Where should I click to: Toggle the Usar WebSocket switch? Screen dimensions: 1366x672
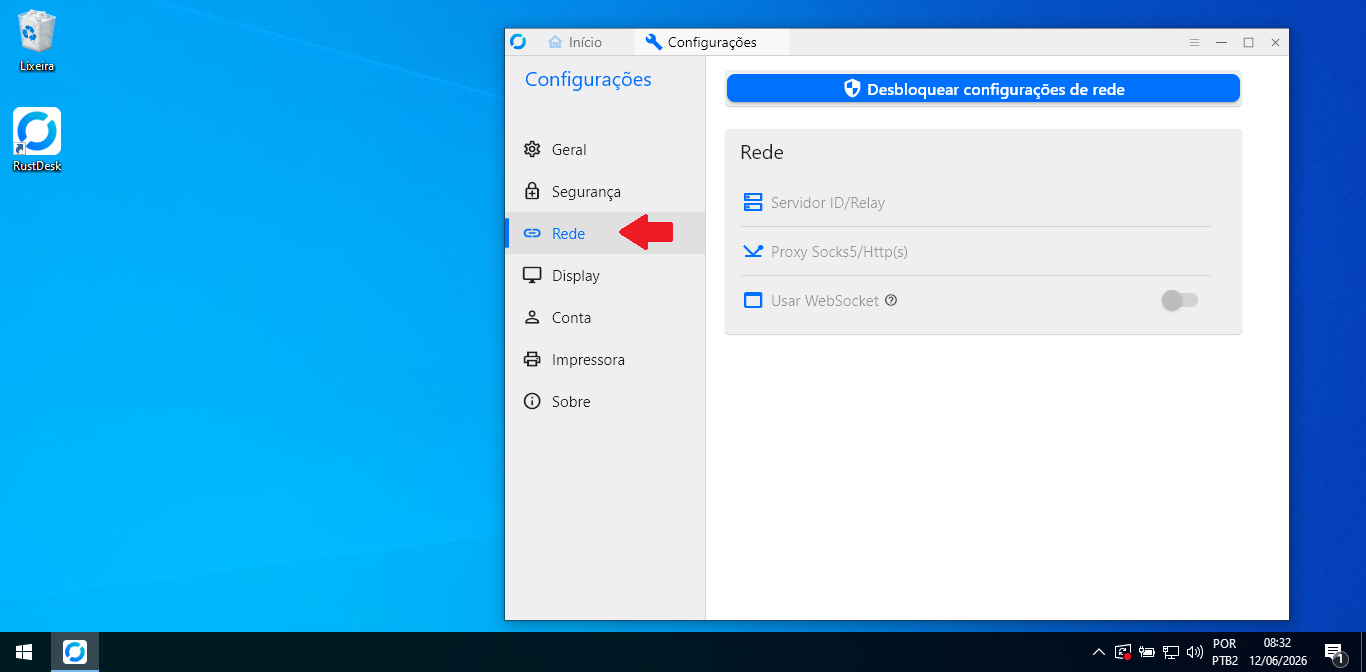coord(1179,300)
